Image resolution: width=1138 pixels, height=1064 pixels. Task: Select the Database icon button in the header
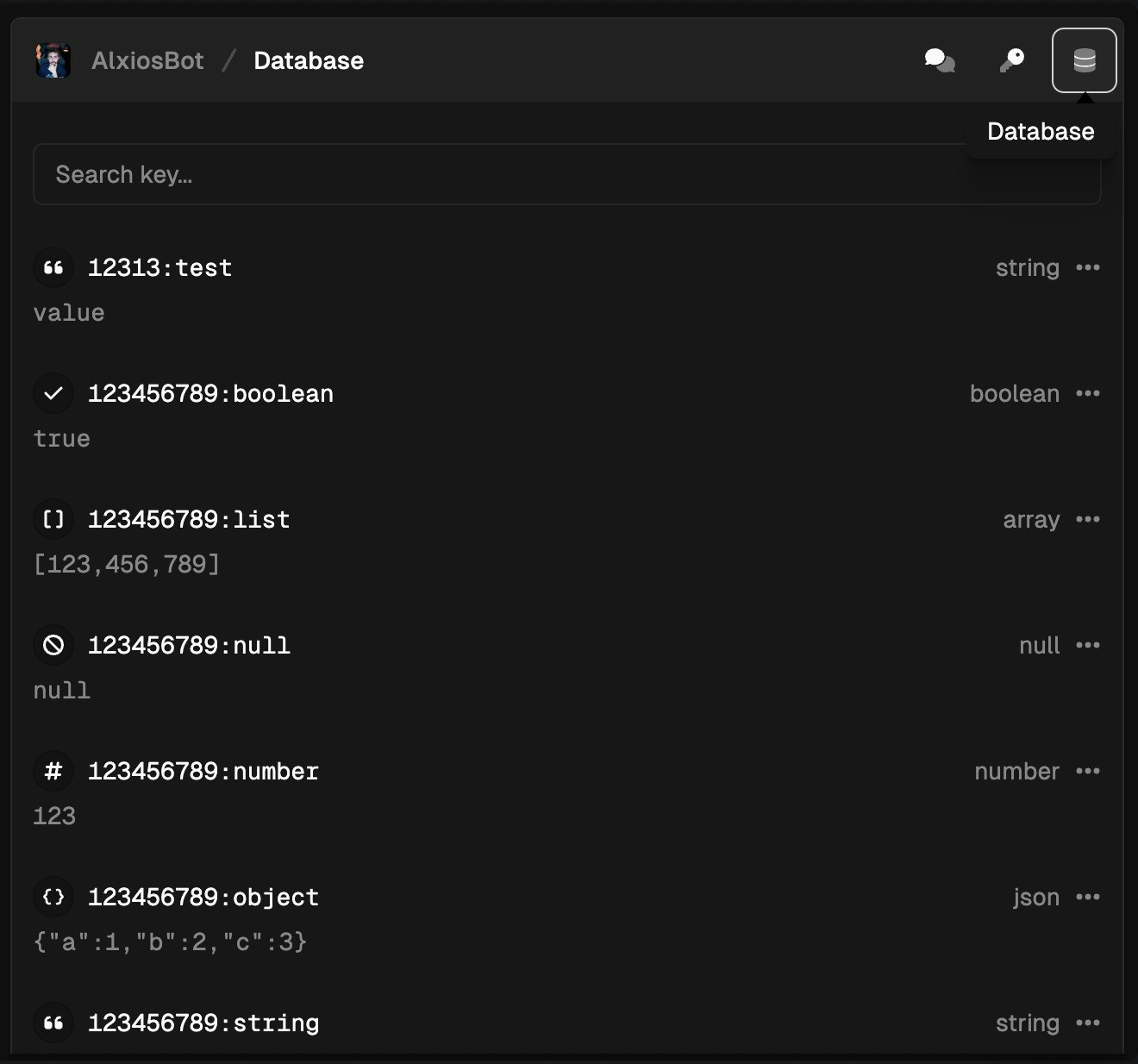(x=1085, y=60)
